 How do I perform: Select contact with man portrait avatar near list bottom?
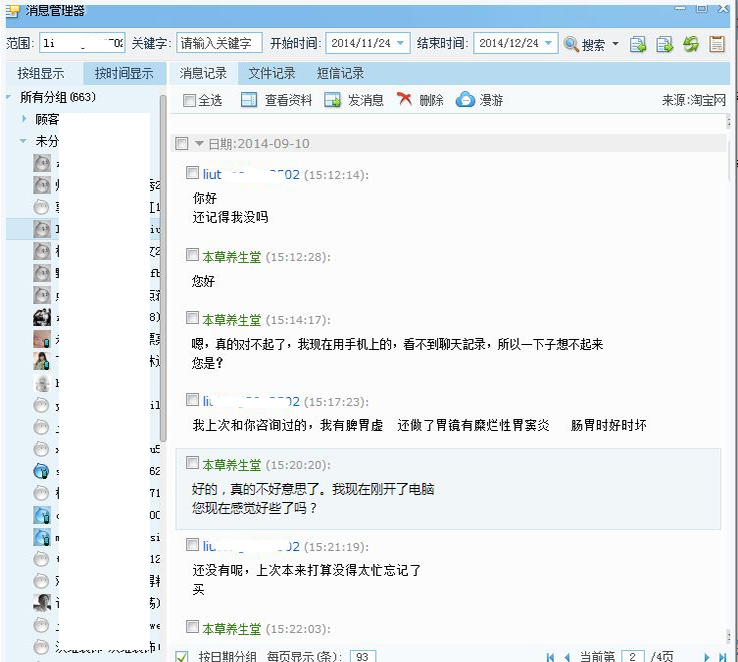42,603
